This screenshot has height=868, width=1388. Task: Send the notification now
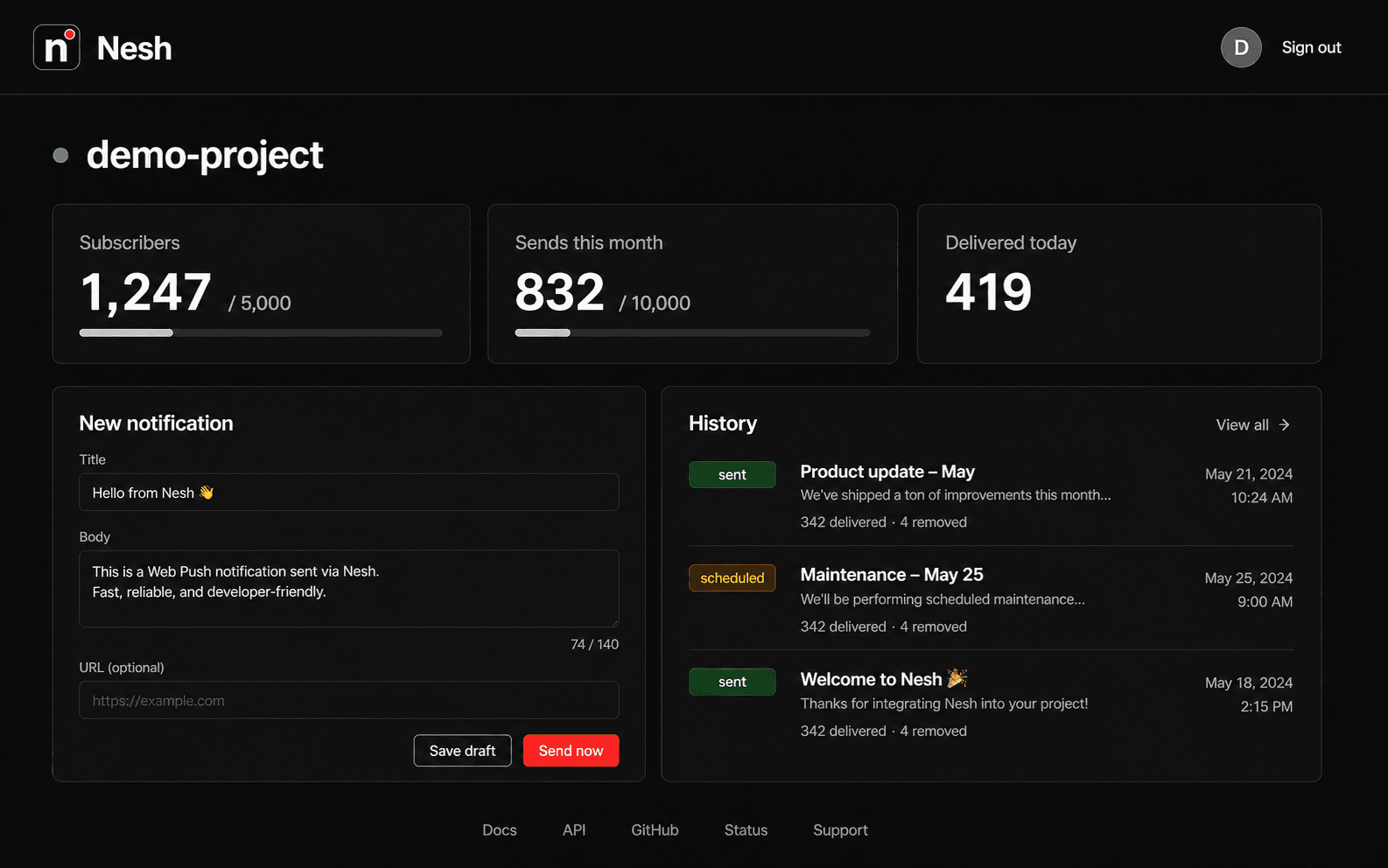(x=571, y=750)
